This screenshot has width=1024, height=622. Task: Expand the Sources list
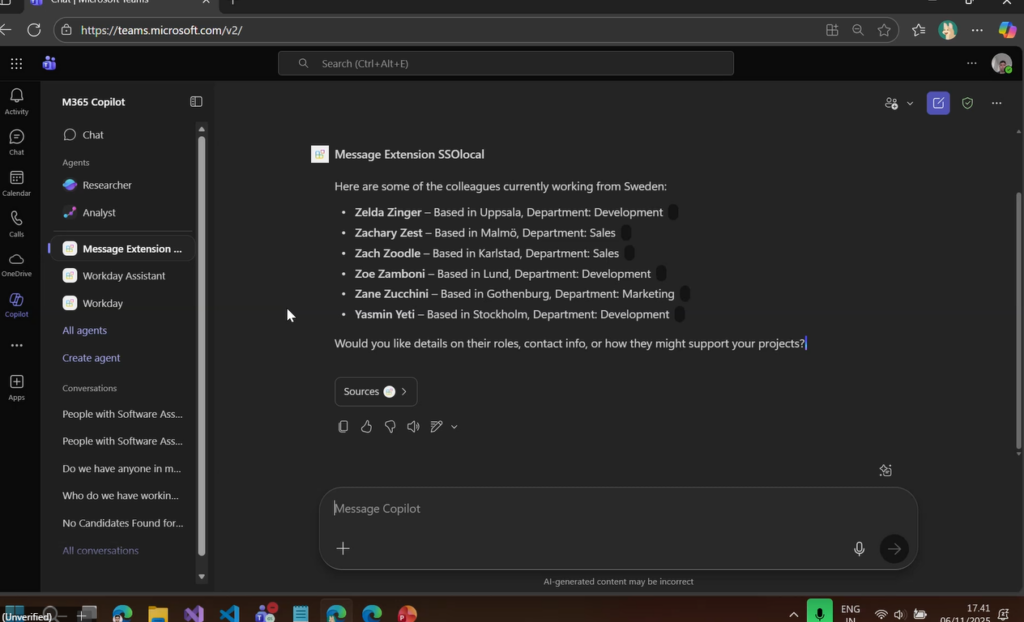(x=376, y=391)
